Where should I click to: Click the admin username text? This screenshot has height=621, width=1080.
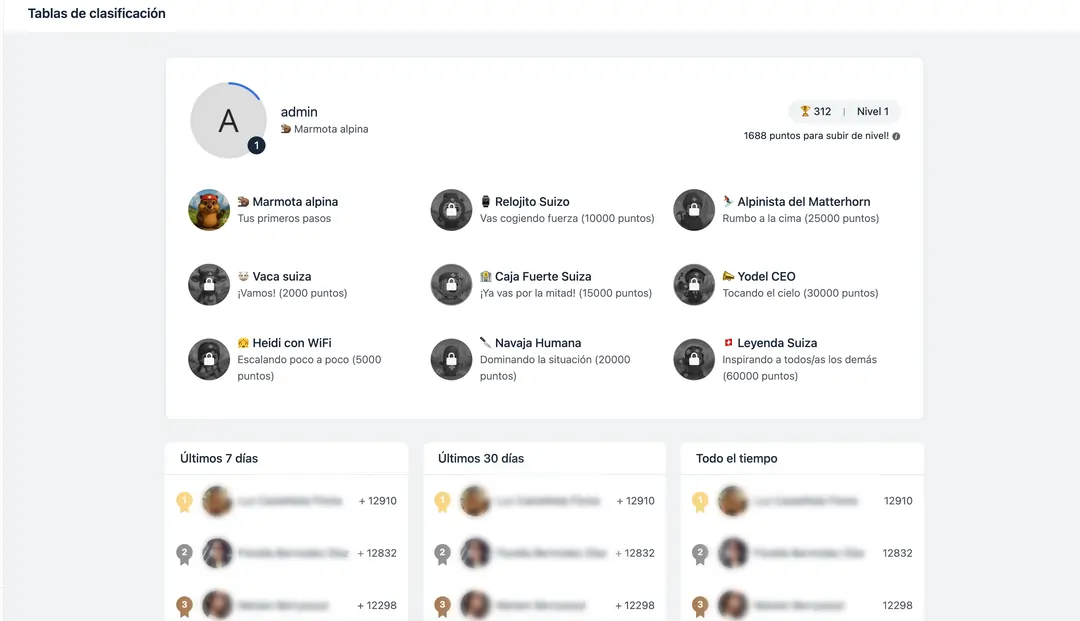299,112
